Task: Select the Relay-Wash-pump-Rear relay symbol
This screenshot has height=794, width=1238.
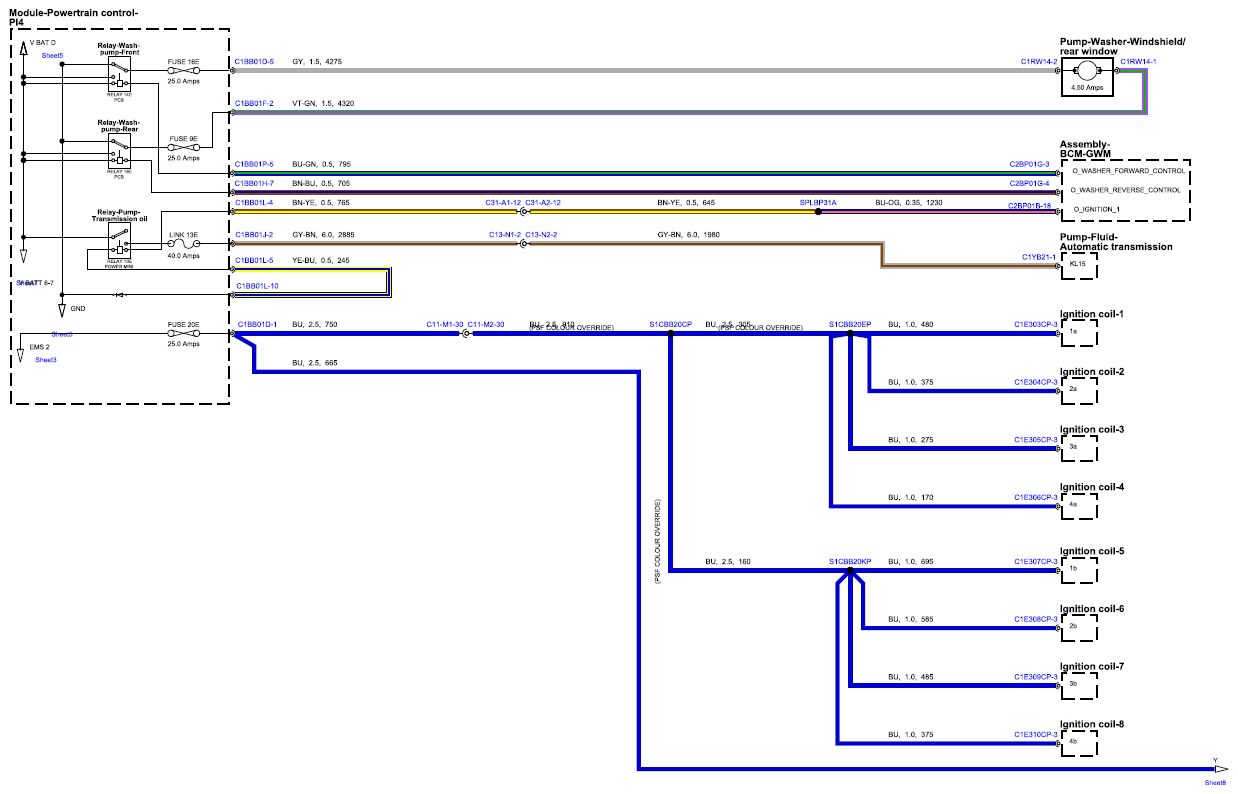Action: [x=119, y=153]
